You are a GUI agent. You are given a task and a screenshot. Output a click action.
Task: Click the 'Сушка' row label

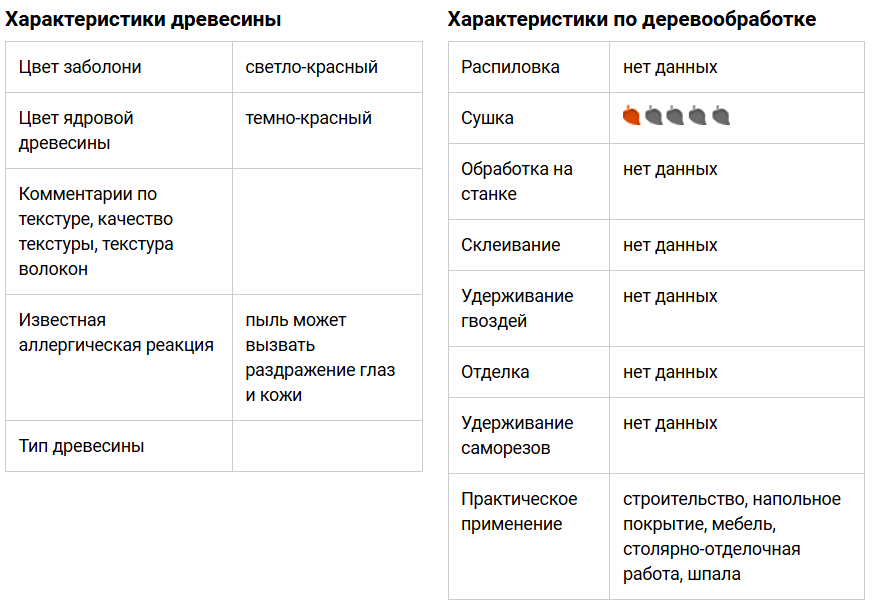pyautogui.click(x=487, y=118)
